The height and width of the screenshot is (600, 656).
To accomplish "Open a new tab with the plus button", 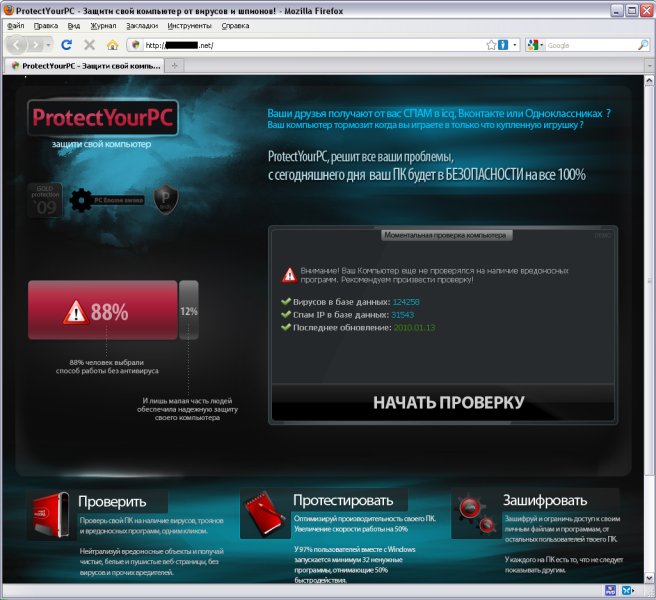I will click(174, 66).
